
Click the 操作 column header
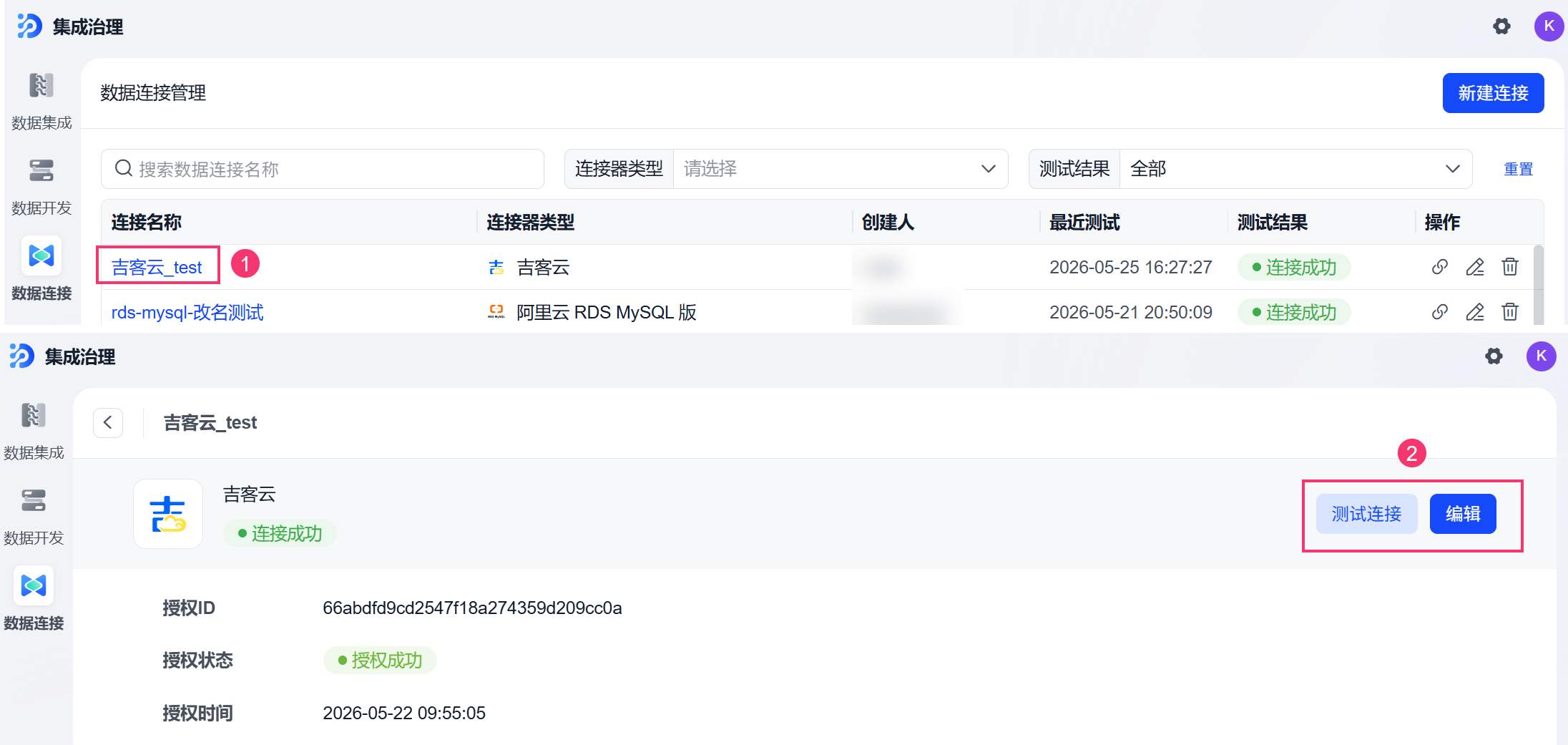[1442, 223]
